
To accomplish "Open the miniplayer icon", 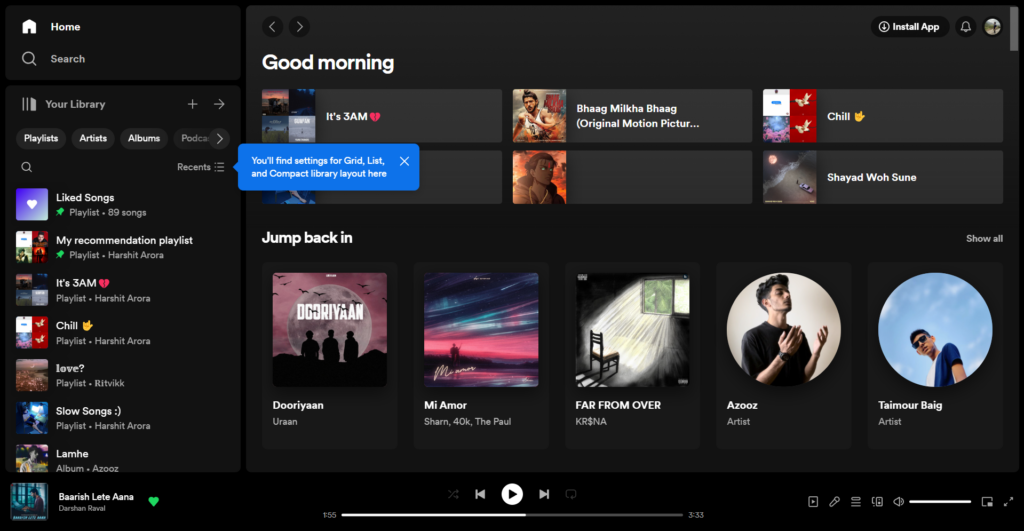I will point(987,501).
